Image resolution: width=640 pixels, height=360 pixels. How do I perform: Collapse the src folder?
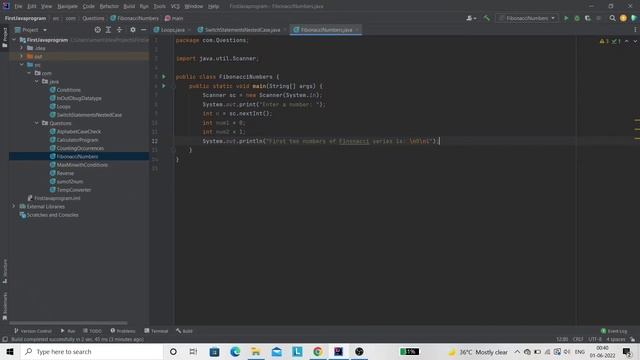click(x=22, y=65)
